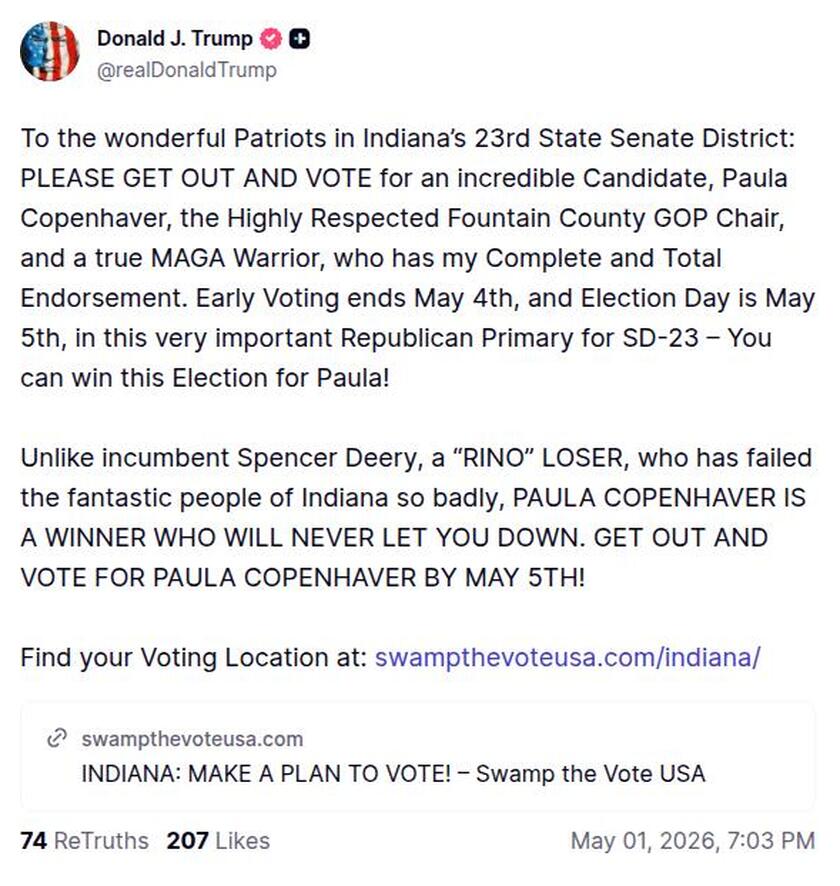Open the Donald J. Trump display name
This screenshot has height=886, width=840.
click(x=175, y=38)
